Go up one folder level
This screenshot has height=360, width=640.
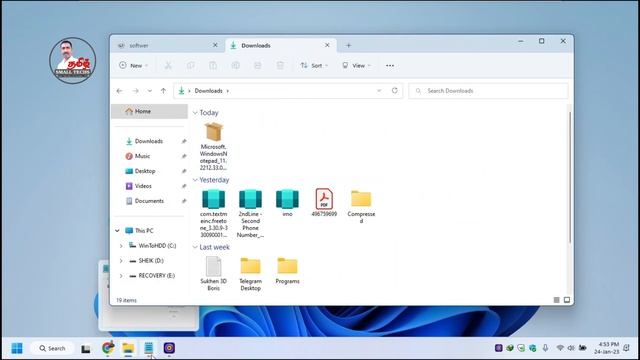coord(163,91)
